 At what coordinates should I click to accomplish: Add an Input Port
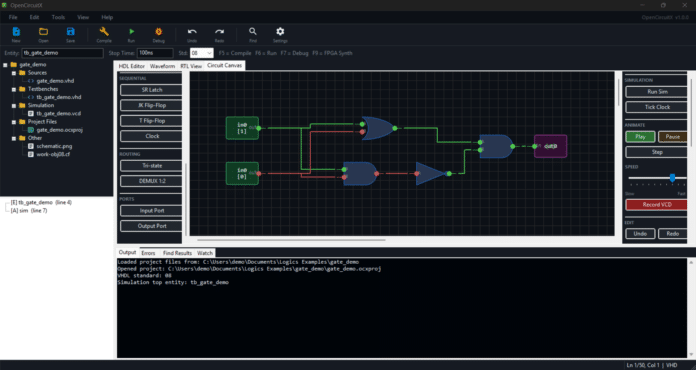(152, 211)
